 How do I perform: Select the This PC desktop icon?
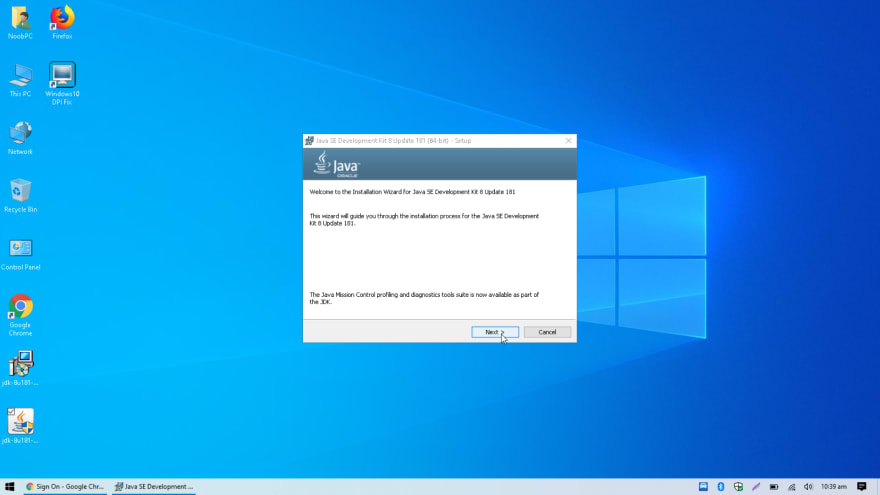pos(20,81)
